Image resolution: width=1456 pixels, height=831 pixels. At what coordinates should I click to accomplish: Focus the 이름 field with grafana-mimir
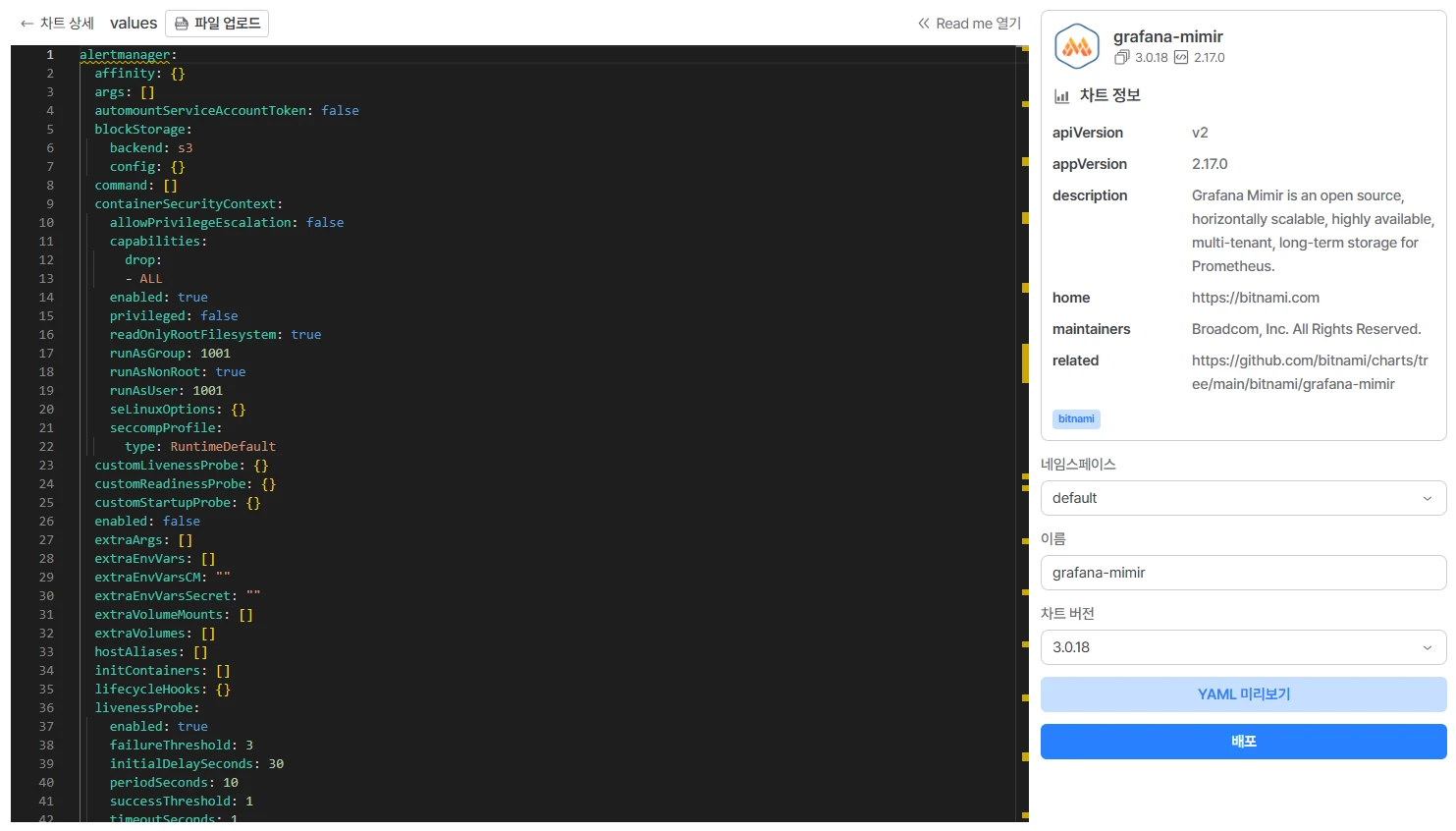tap(1243, 573)
